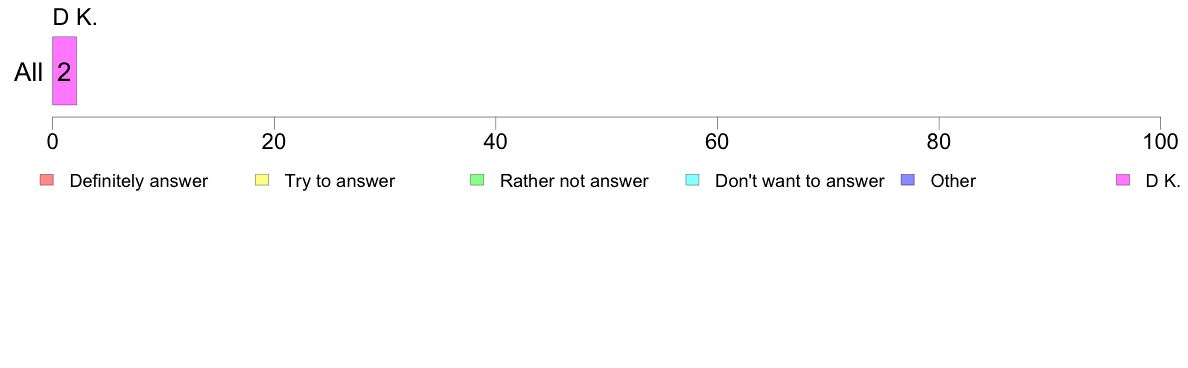1188x368 pixels.
Task: Click the 100 tick label on axis
Action: coord(1160,141)
